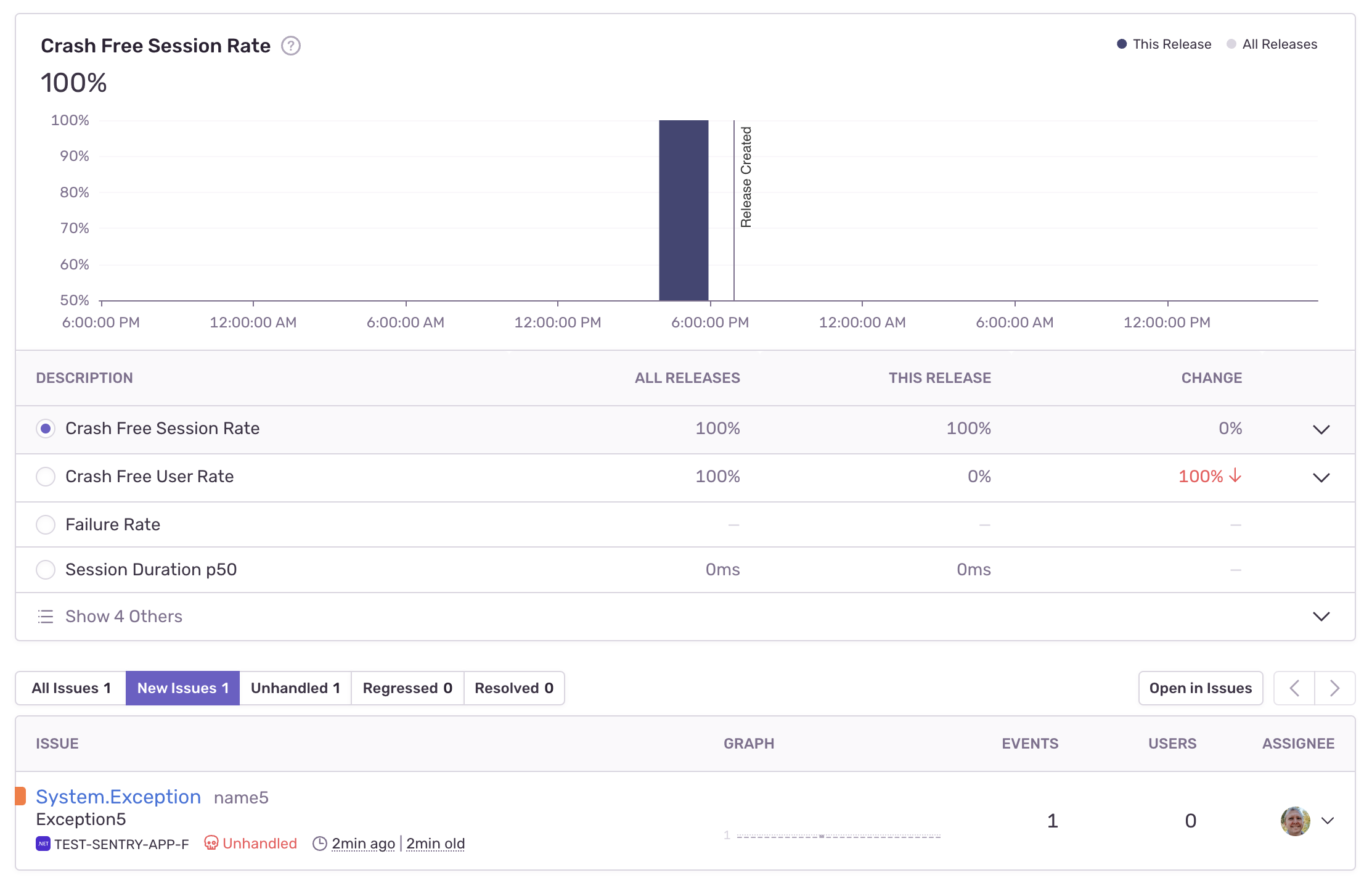
Task: Click the clock icon beside 2min ago
Action: [319, 844]
